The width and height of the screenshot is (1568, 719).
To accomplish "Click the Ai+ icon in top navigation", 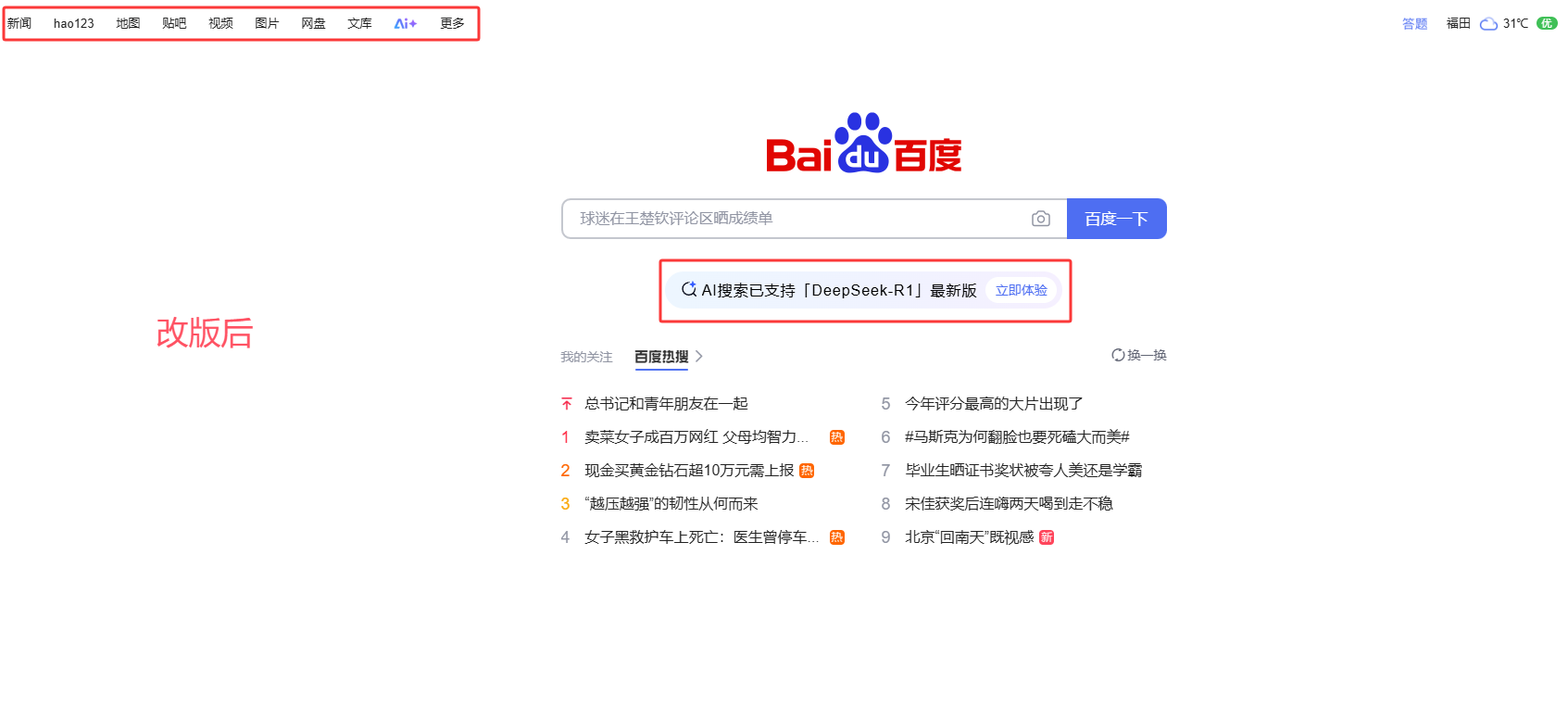I will coord(406,23).
